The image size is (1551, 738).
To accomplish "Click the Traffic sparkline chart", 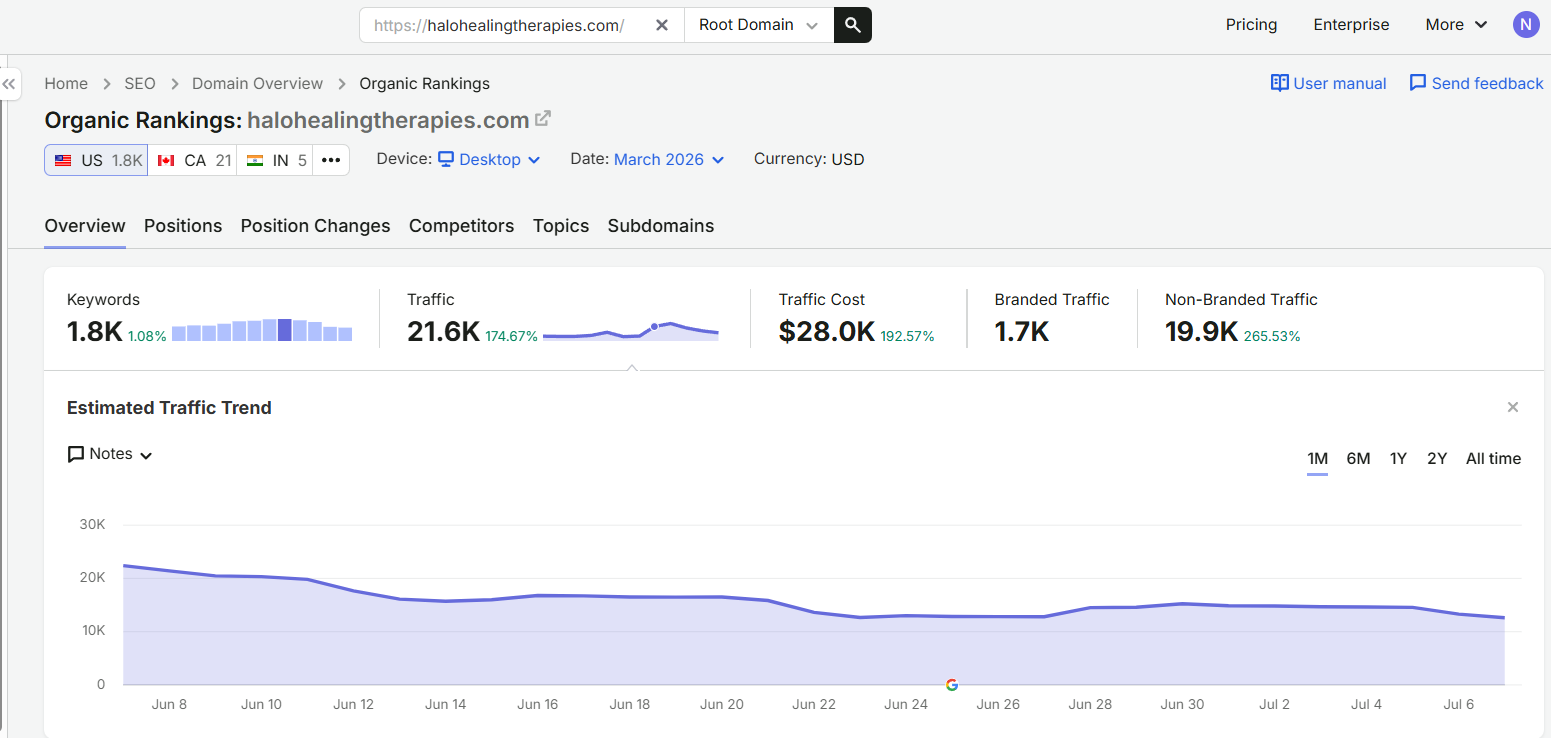I will 631,331.
